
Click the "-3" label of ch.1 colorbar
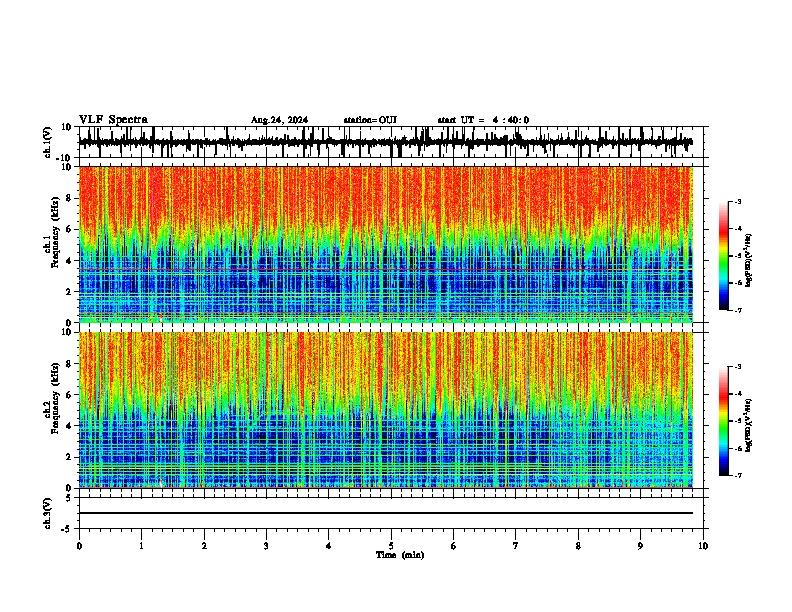(x=737, y=201)
